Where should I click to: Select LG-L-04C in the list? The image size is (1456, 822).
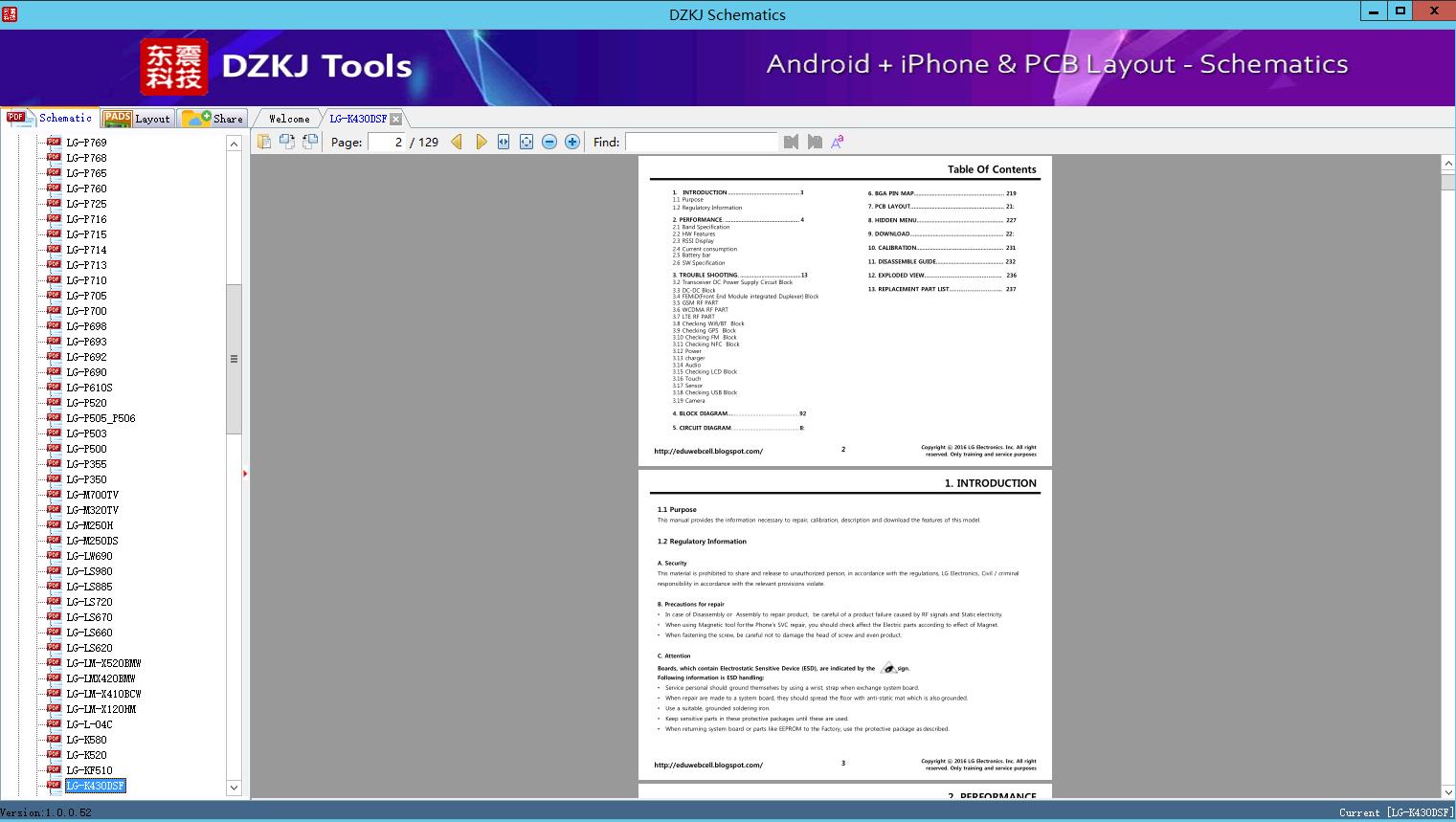pyautogui.click(x=89, y=724)
